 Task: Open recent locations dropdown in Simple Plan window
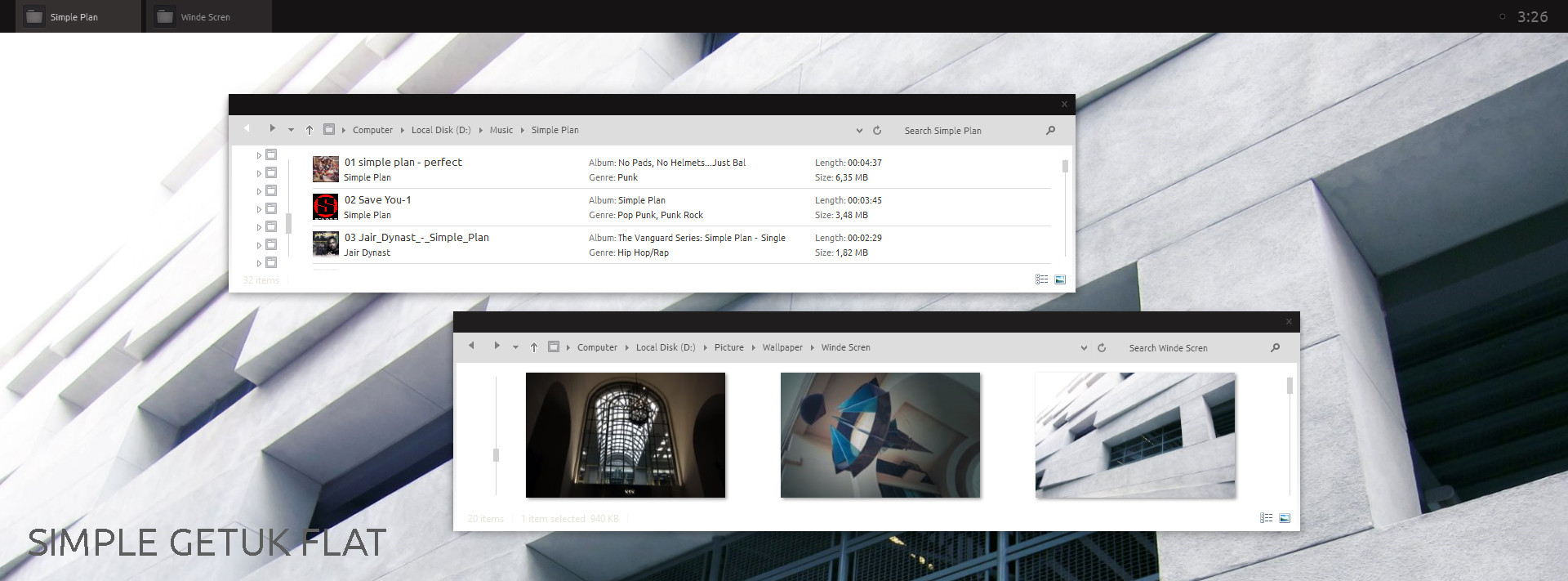[x=291, y=130]
